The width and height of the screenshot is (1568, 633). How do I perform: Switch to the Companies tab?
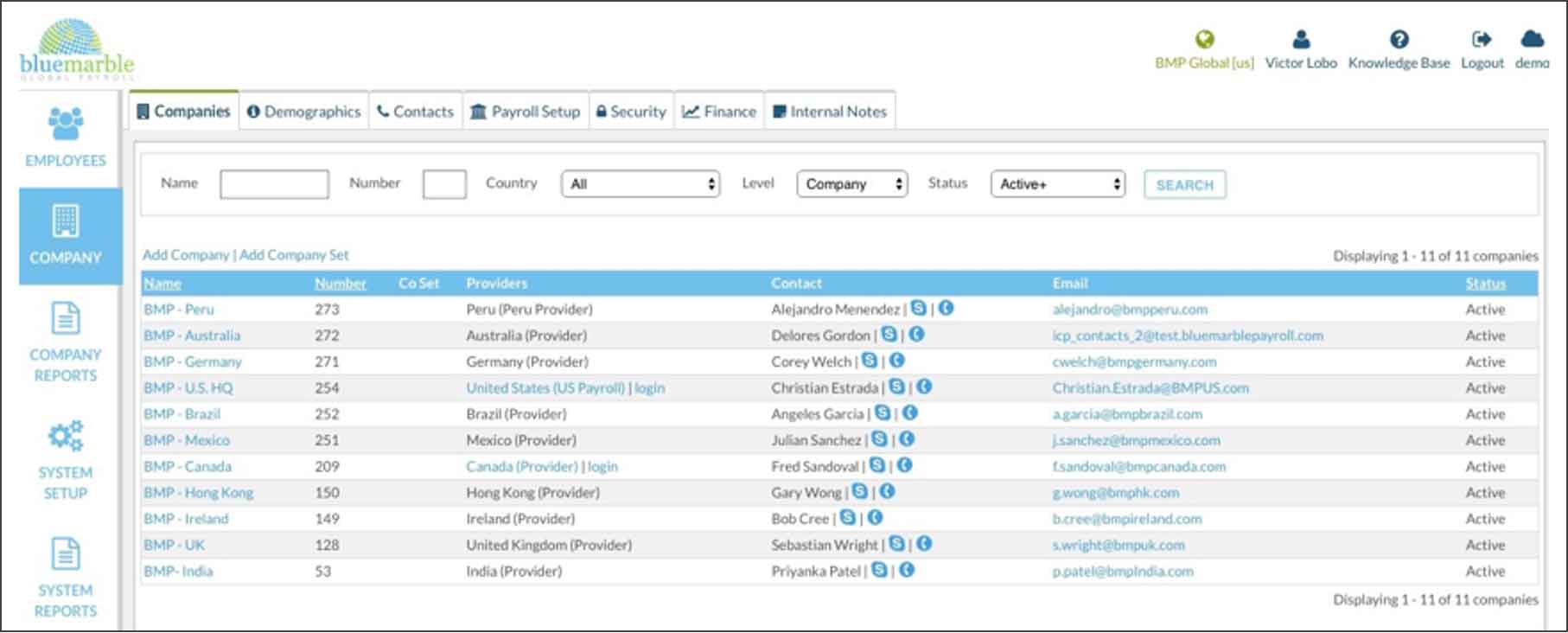[x=184, y=112]
